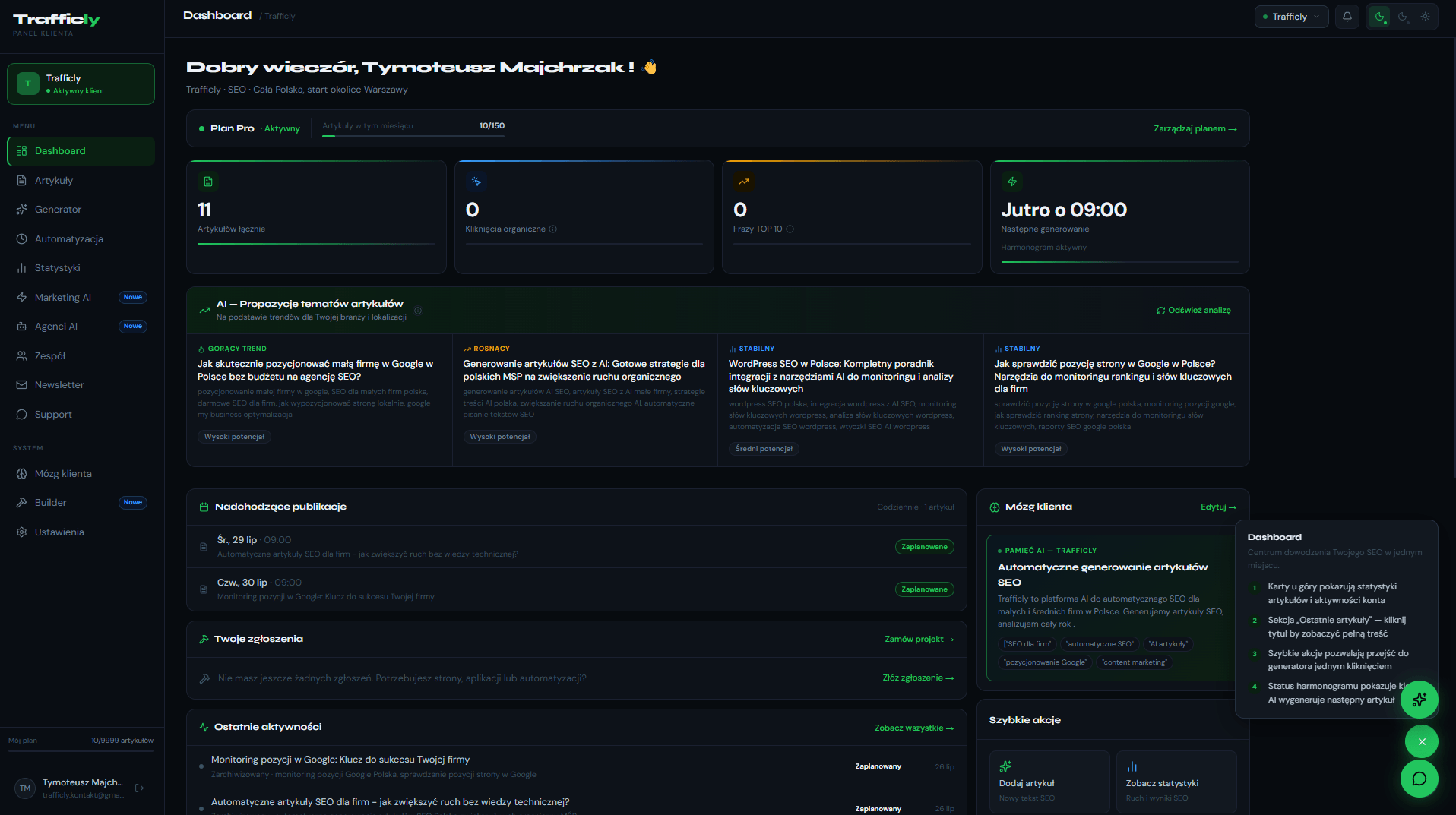
Task: Open Dashboard in sidebar menu
Action: tap(81, 151)
